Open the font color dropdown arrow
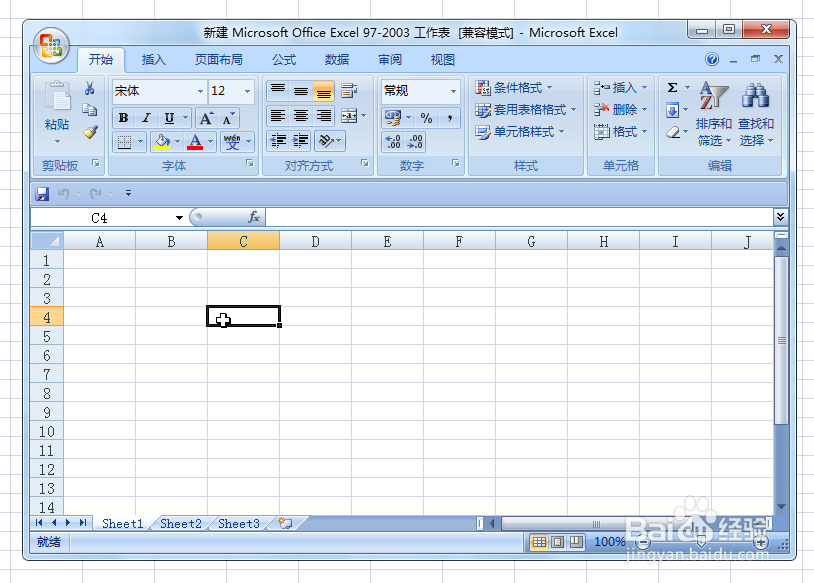The image size is (814, 583). (210, 141)
